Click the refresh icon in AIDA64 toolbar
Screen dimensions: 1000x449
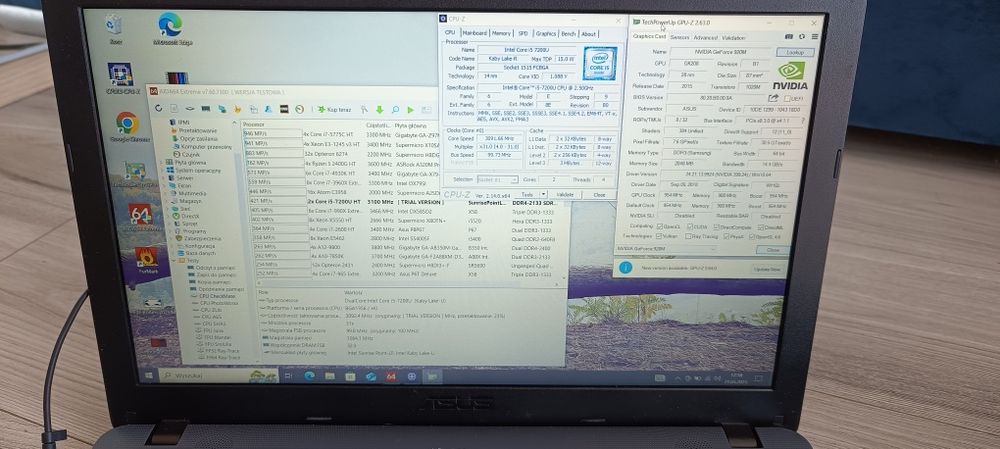(x=158, y=108)
